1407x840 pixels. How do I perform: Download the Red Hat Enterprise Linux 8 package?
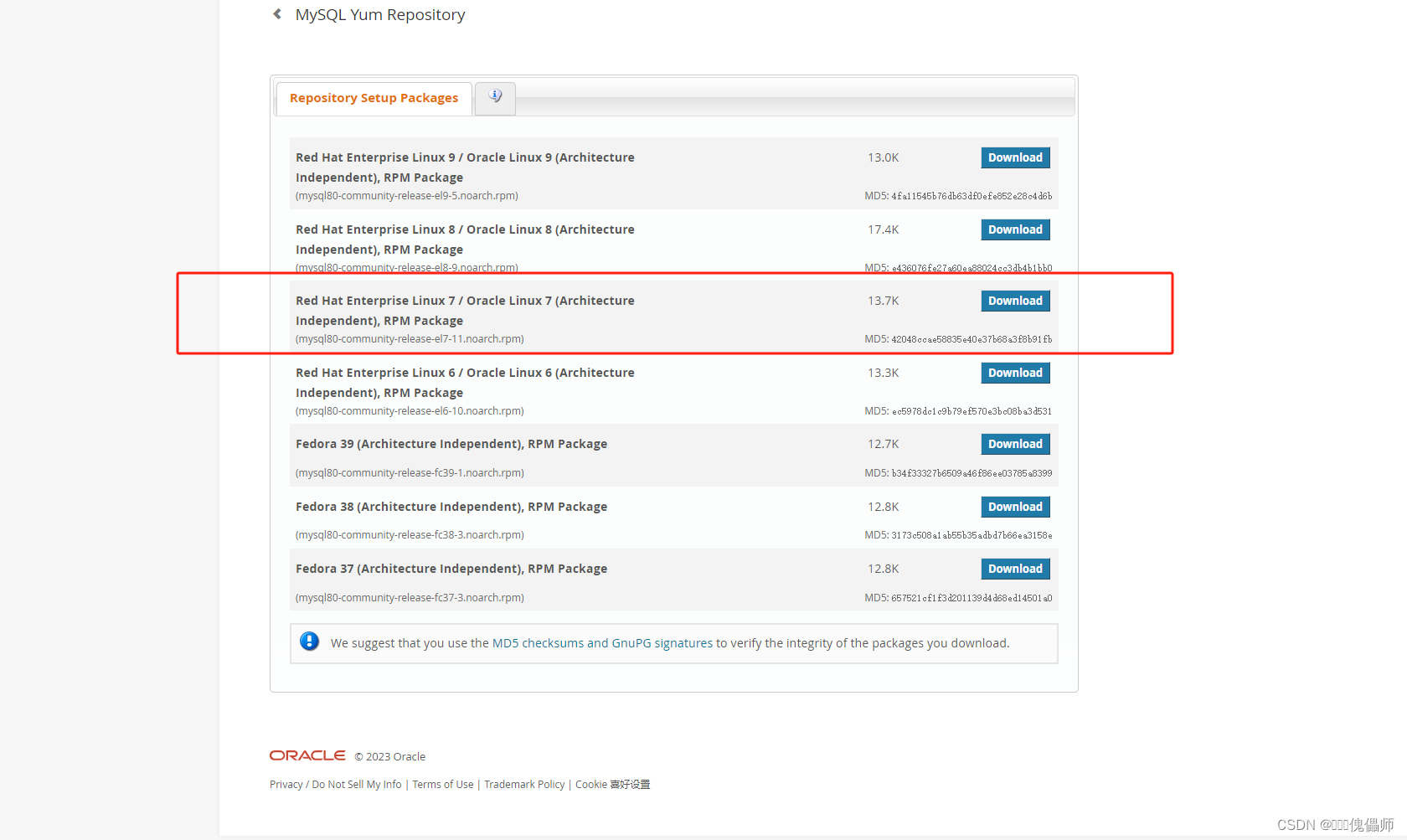pos(1015,229)
